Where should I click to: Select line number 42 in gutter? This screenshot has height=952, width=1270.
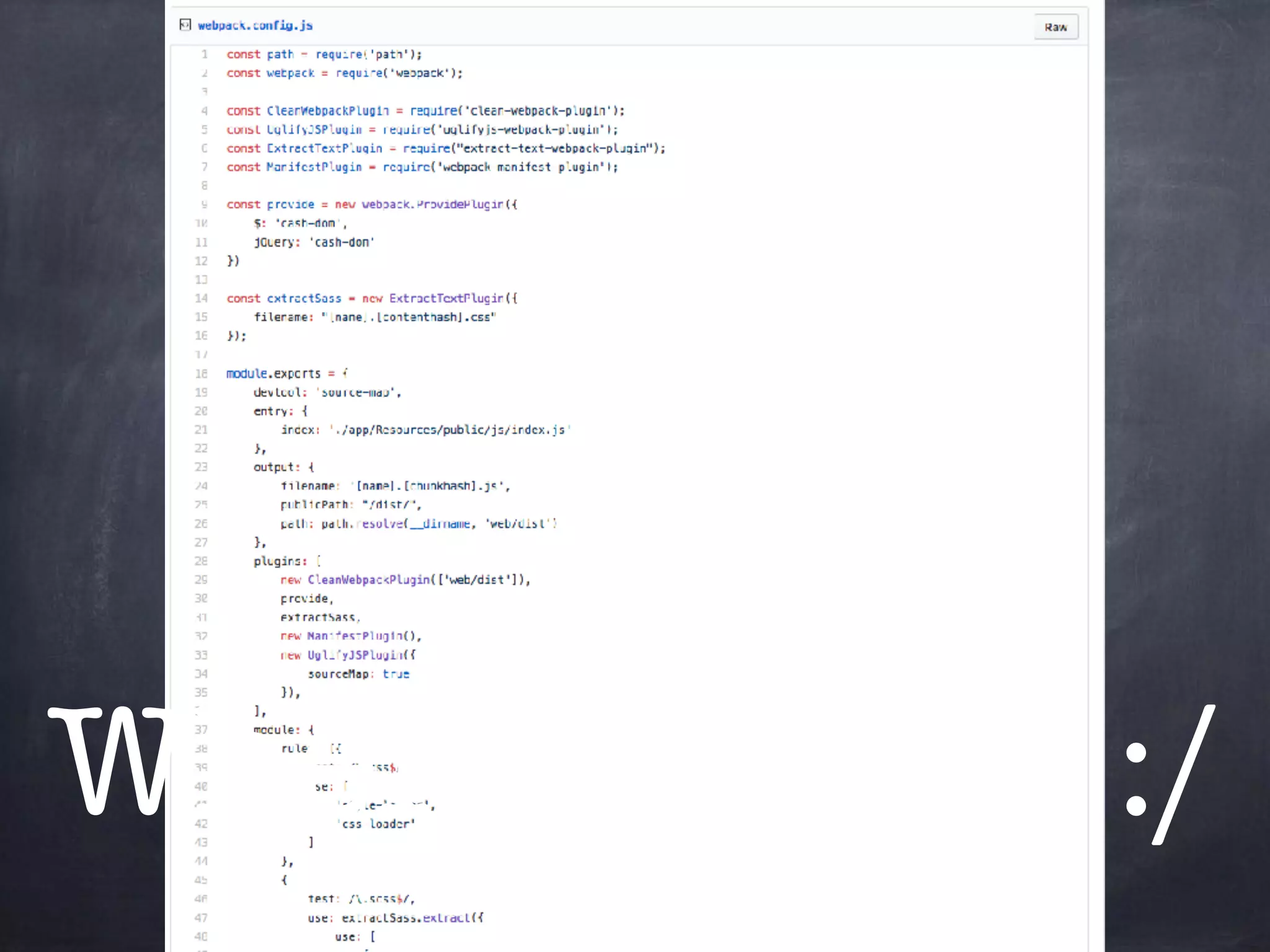coord(202,824)
